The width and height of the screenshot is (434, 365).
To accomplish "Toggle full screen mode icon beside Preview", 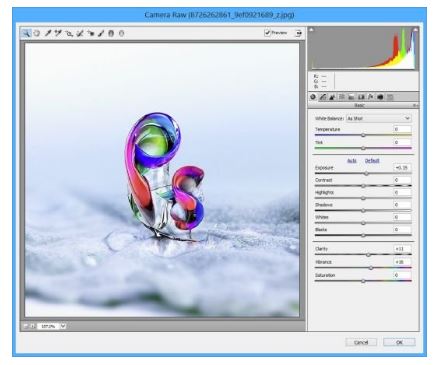I will tap(298, 33).
